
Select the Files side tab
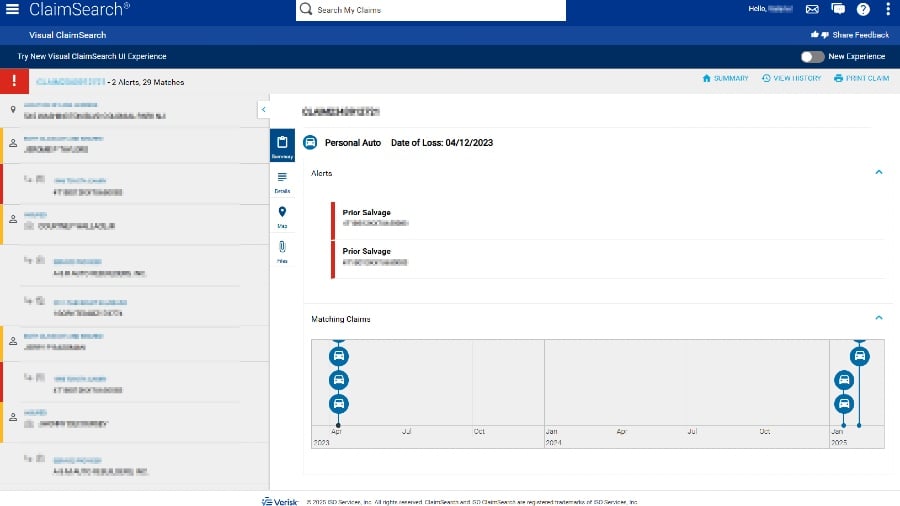click(x=282, y=252)
